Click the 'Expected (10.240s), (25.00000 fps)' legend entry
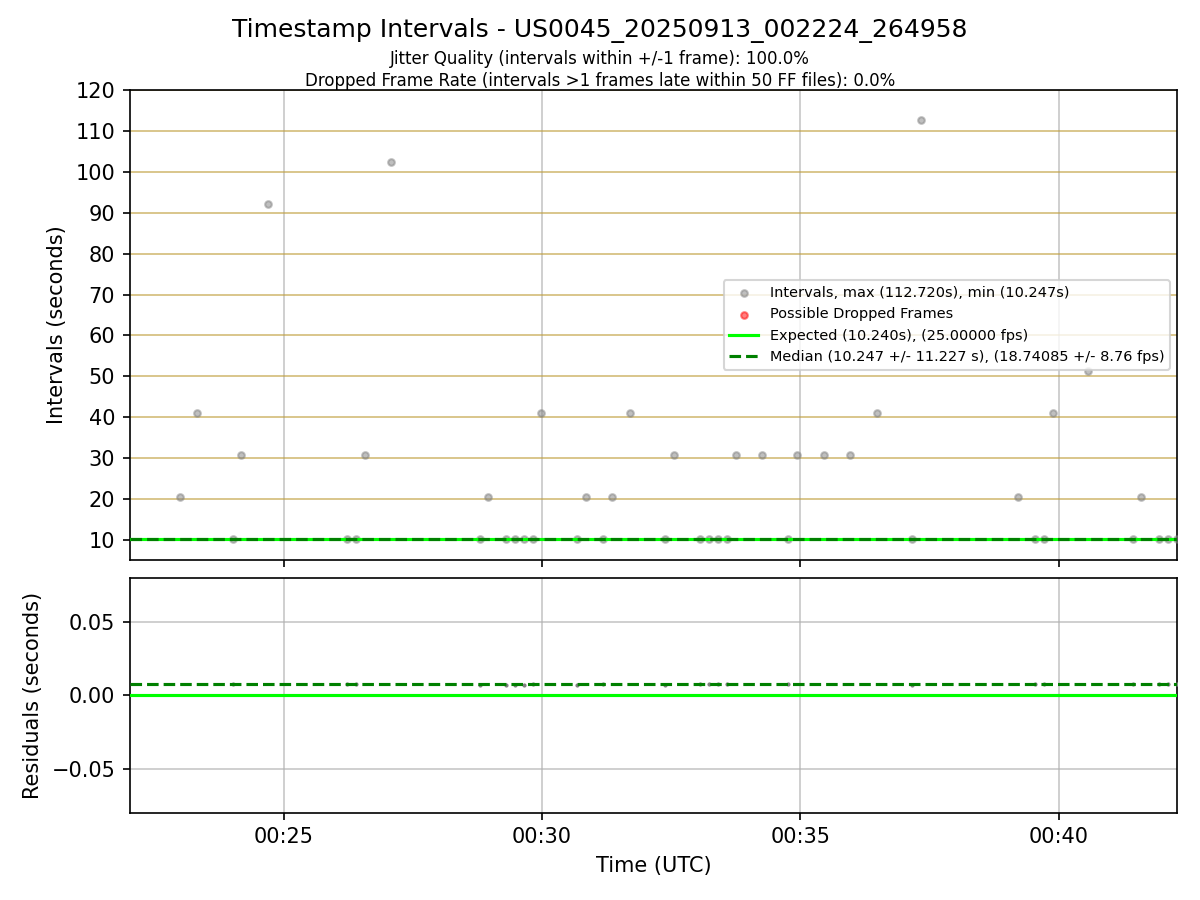The width and height of the screenshot is (1200, 900). 898,335
